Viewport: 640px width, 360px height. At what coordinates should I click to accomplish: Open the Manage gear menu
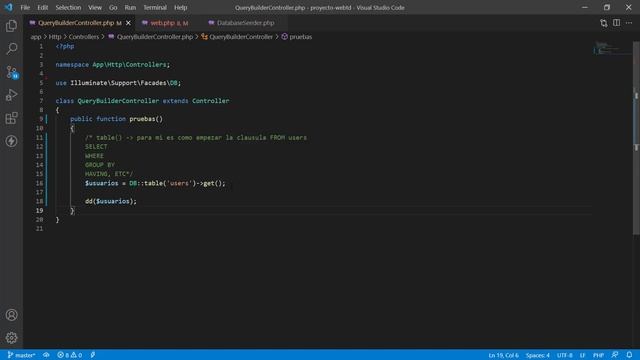coord(11,338)
